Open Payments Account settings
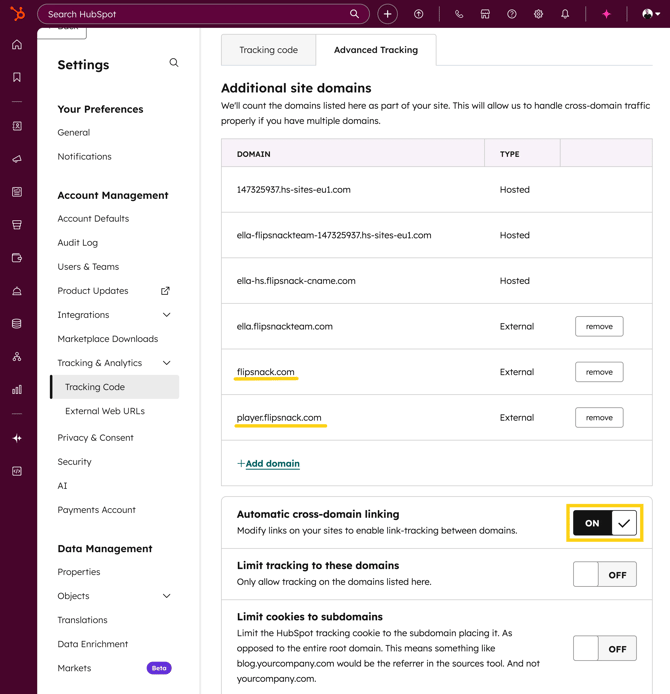The width and height of the screenshot is (670, 694). (96, 510)
